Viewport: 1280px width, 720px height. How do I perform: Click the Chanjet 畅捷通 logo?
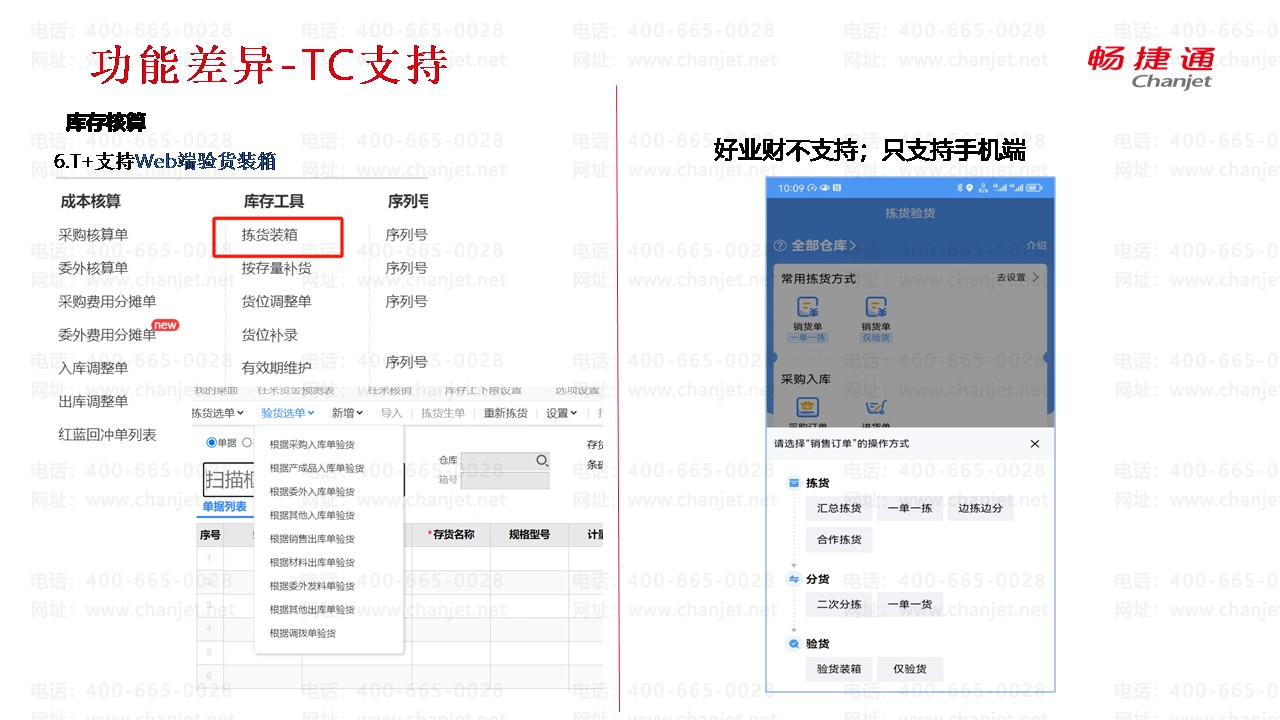(x=1150, y=67)
